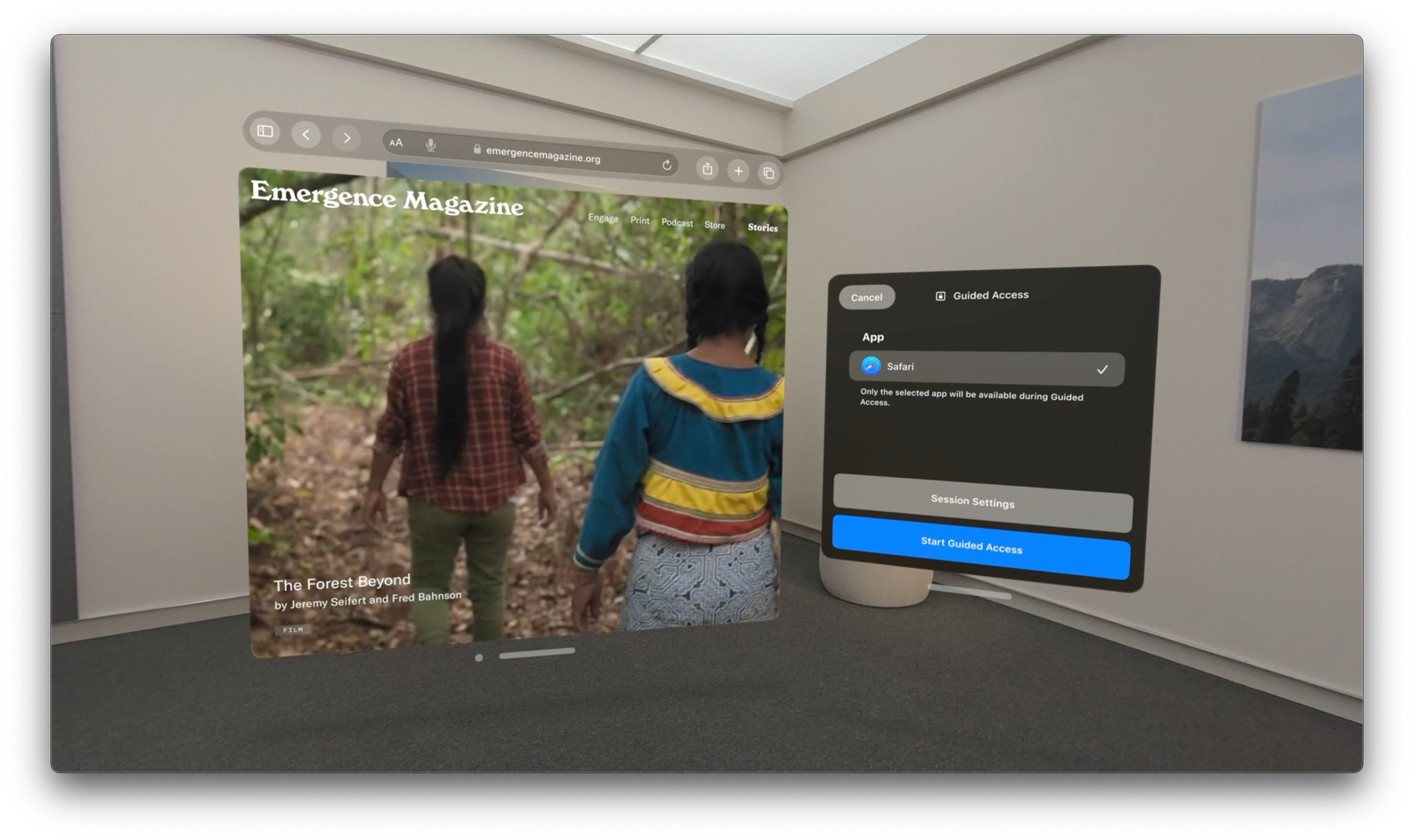Click the Cancel button in Guided Access
Image resolution: width=1414 pixels, height=840 pixels.
coord(866,295)
